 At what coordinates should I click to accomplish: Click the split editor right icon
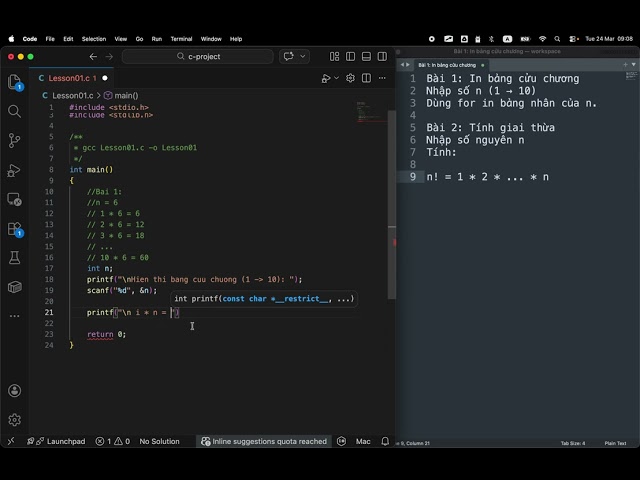click(x=366, y=78)
